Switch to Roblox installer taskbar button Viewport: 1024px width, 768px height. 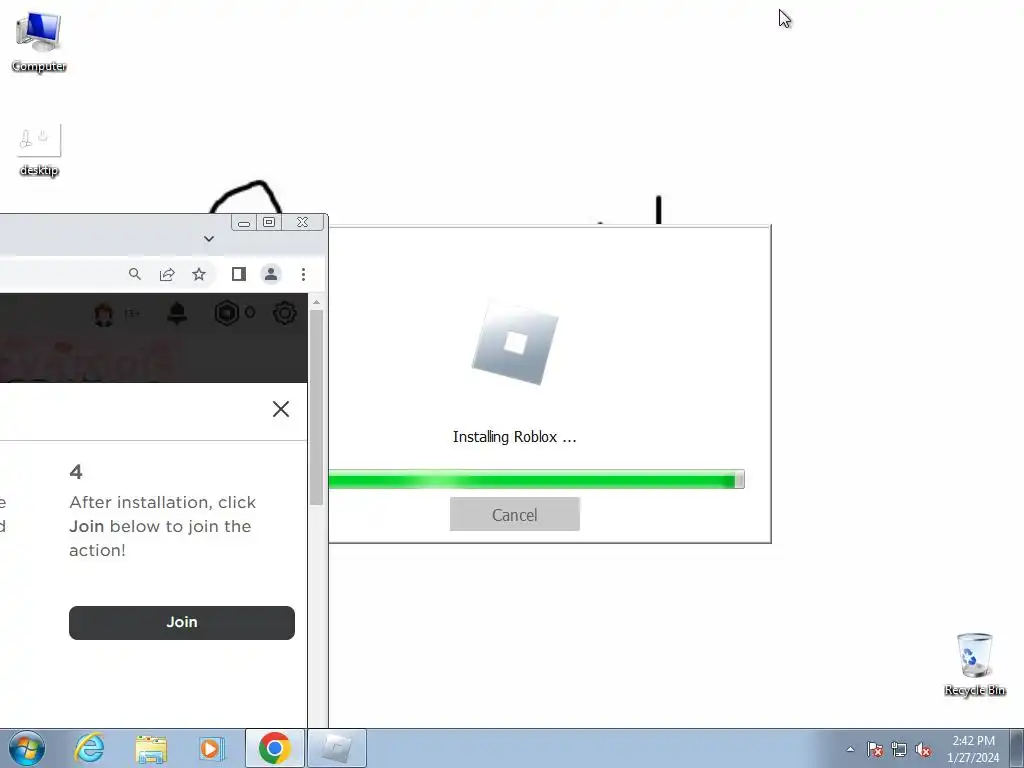click(x=337, y=748)
